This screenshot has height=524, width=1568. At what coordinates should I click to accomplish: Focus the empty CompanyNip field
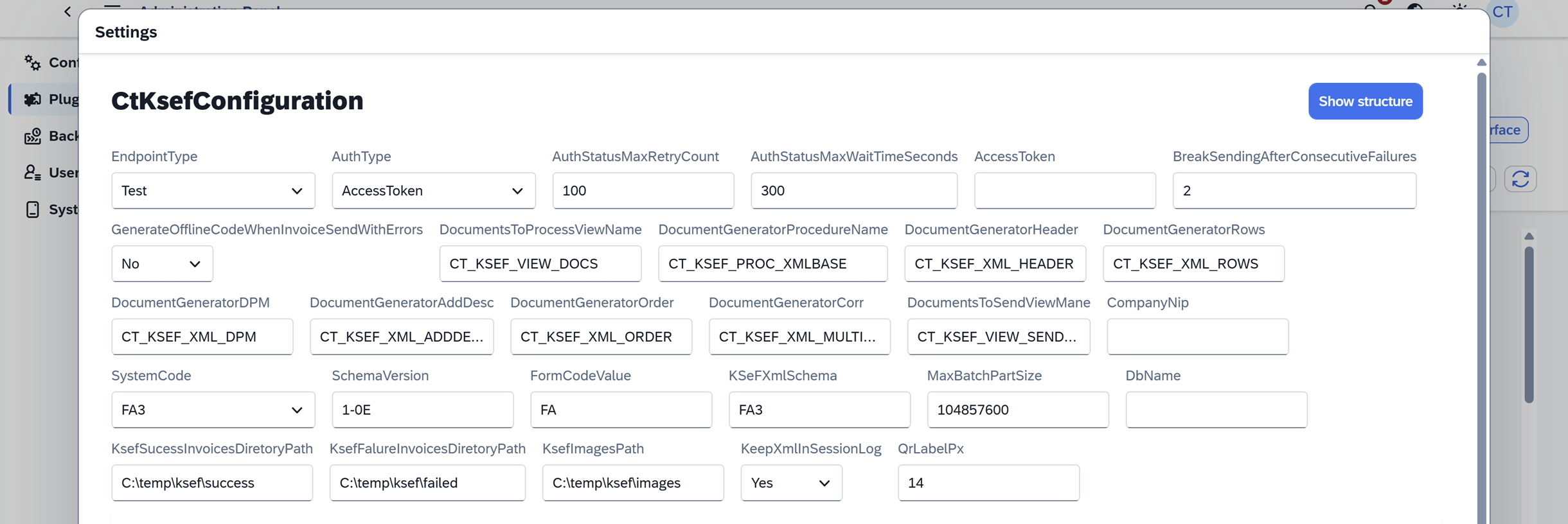tap(1197, 336)
